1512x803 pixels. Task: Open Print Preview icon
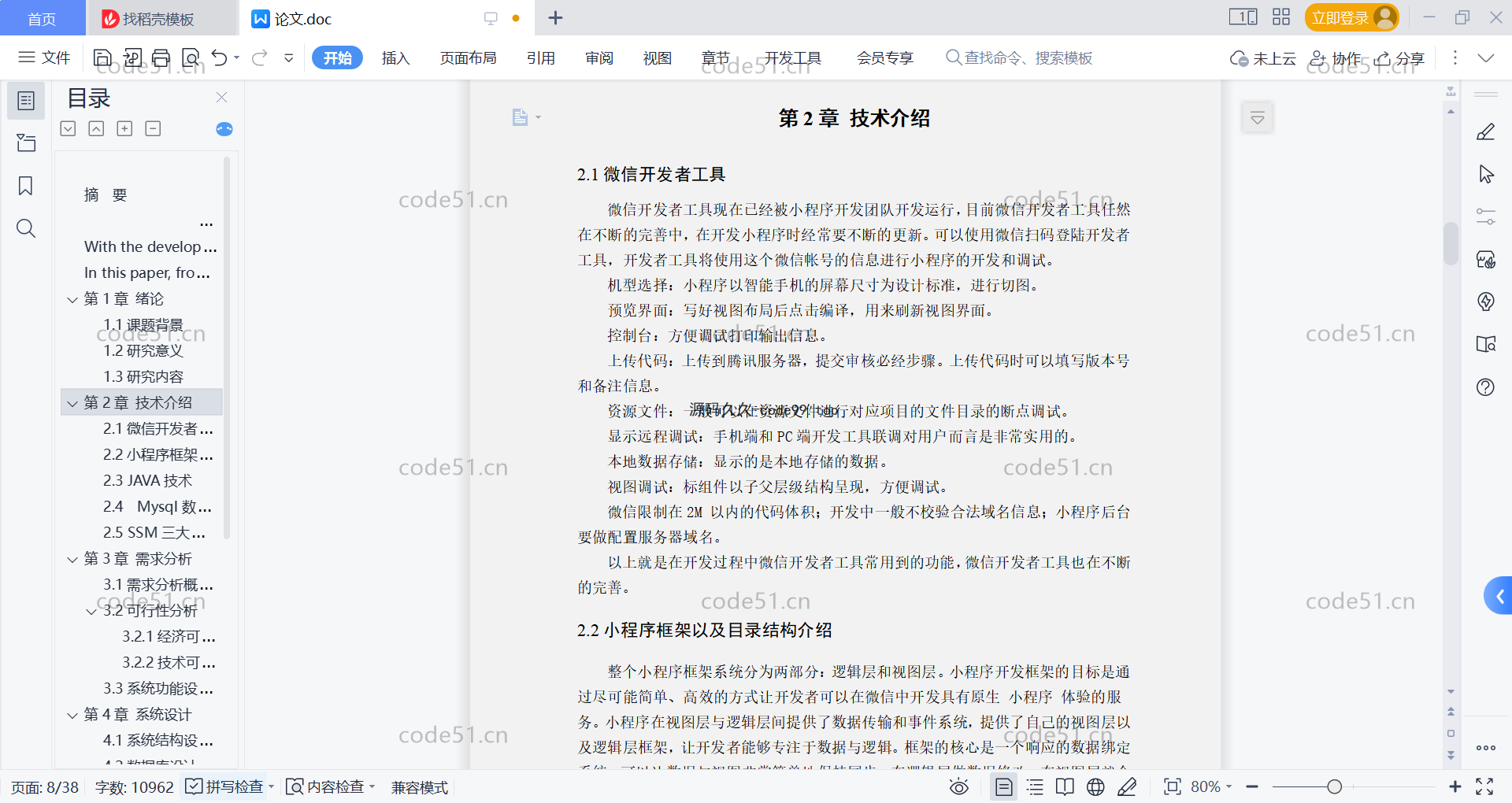pos(191,57)
